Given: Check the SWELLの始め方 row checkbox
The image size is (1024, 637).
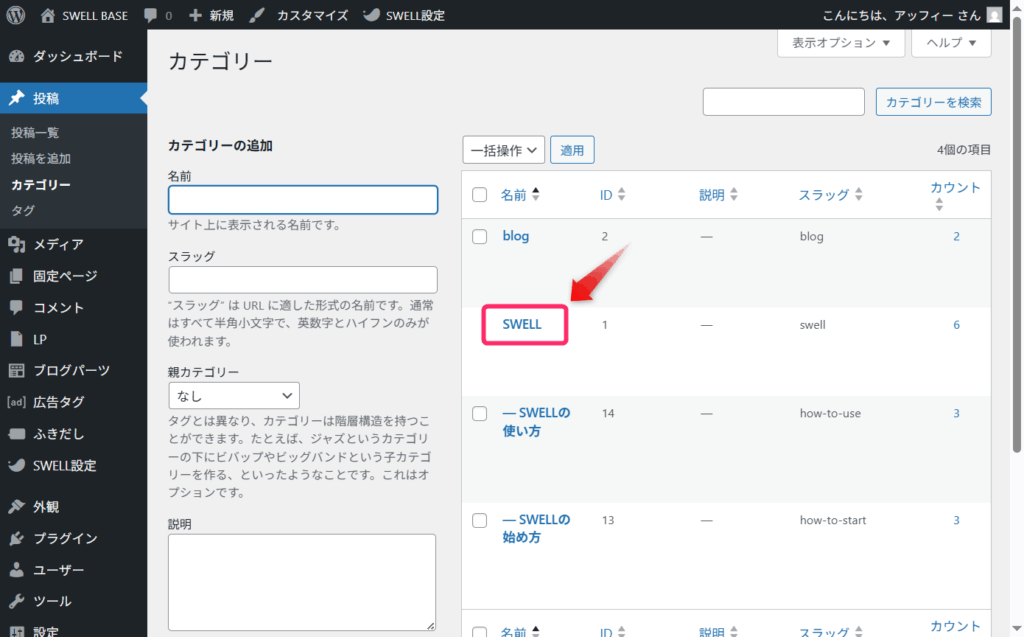Looking at the screenshot, I should pyautogui.click(x=479, y=521).
